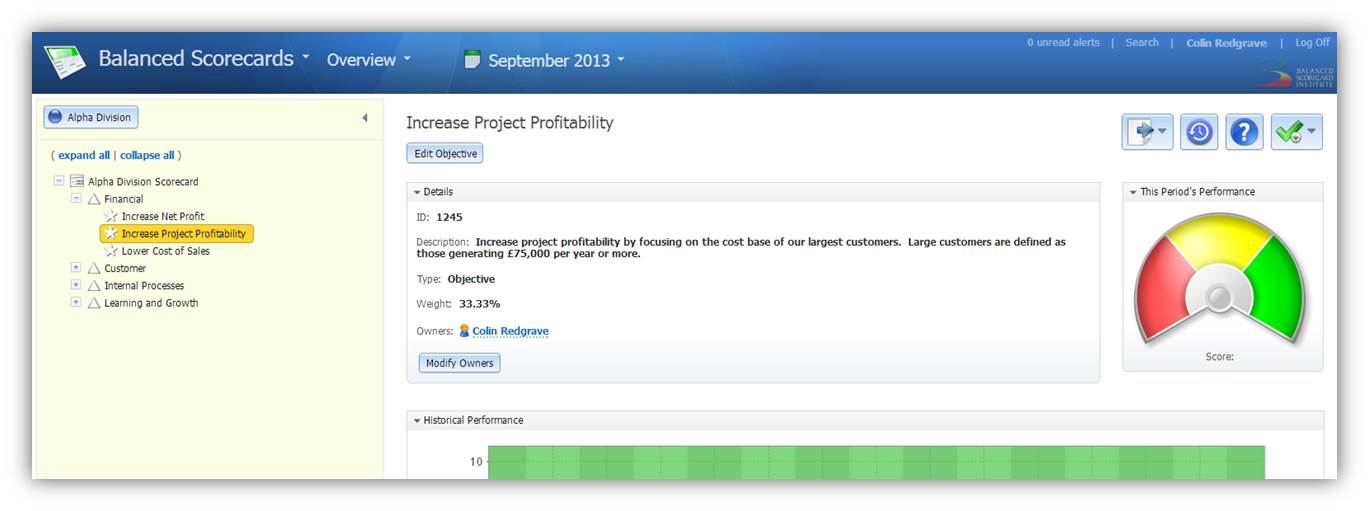Collapse the Alpha Division Scorecard node
The height and width of the screenshot is (511, 1369).
point(59,181)
